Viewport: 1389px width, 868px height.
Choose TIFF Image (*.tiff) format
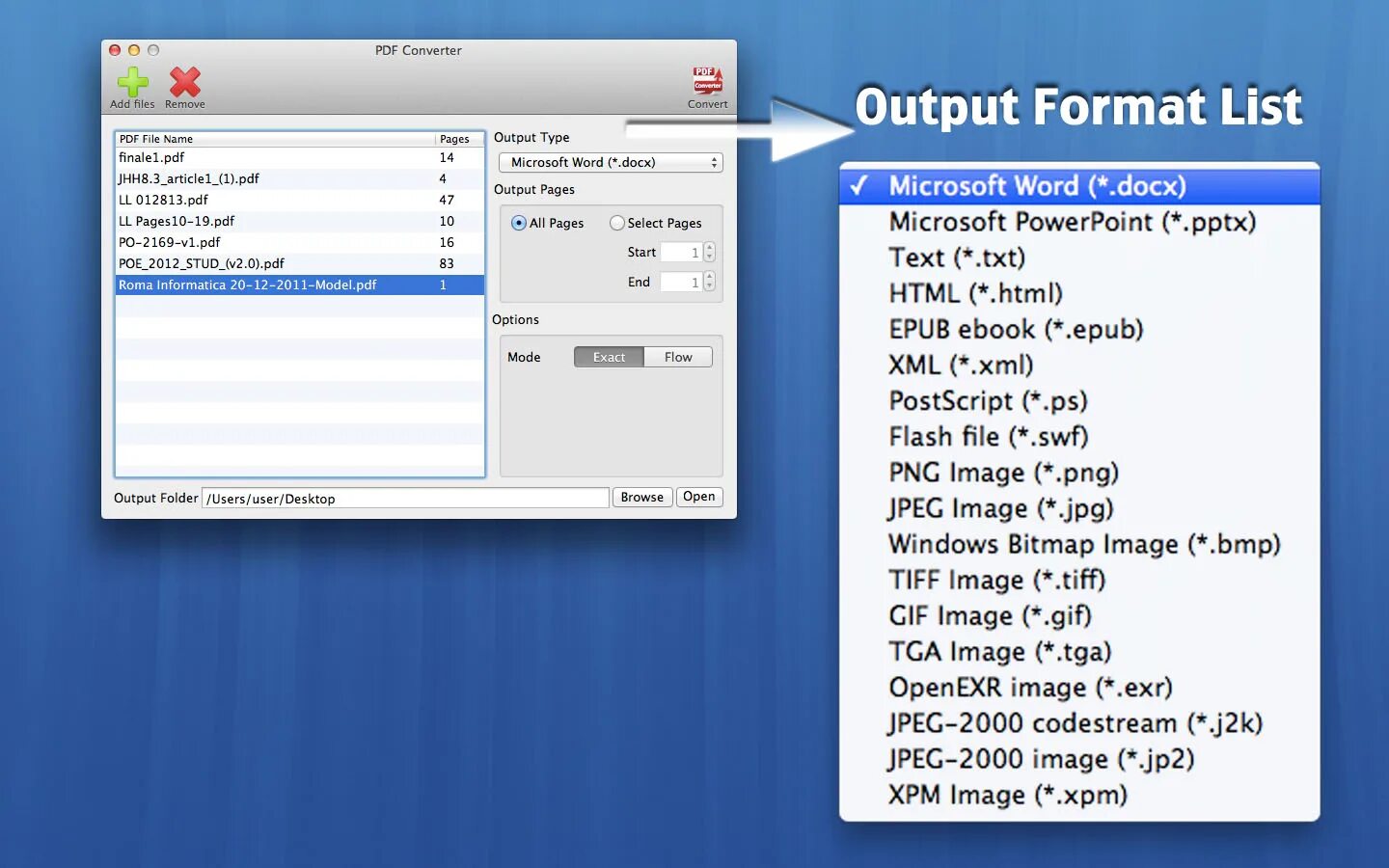[x=1079, y=580]
